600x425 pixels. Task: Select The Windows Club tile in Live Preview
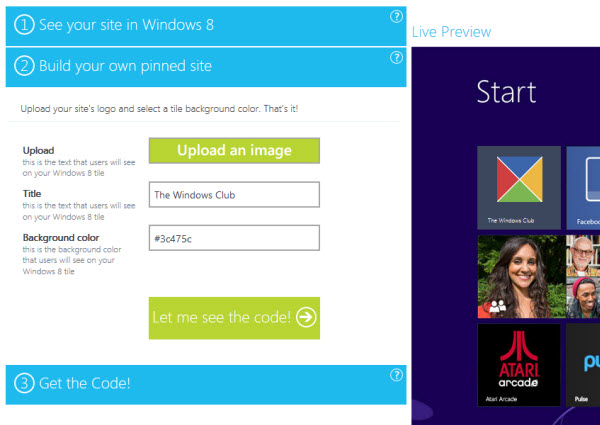point(519,187)
